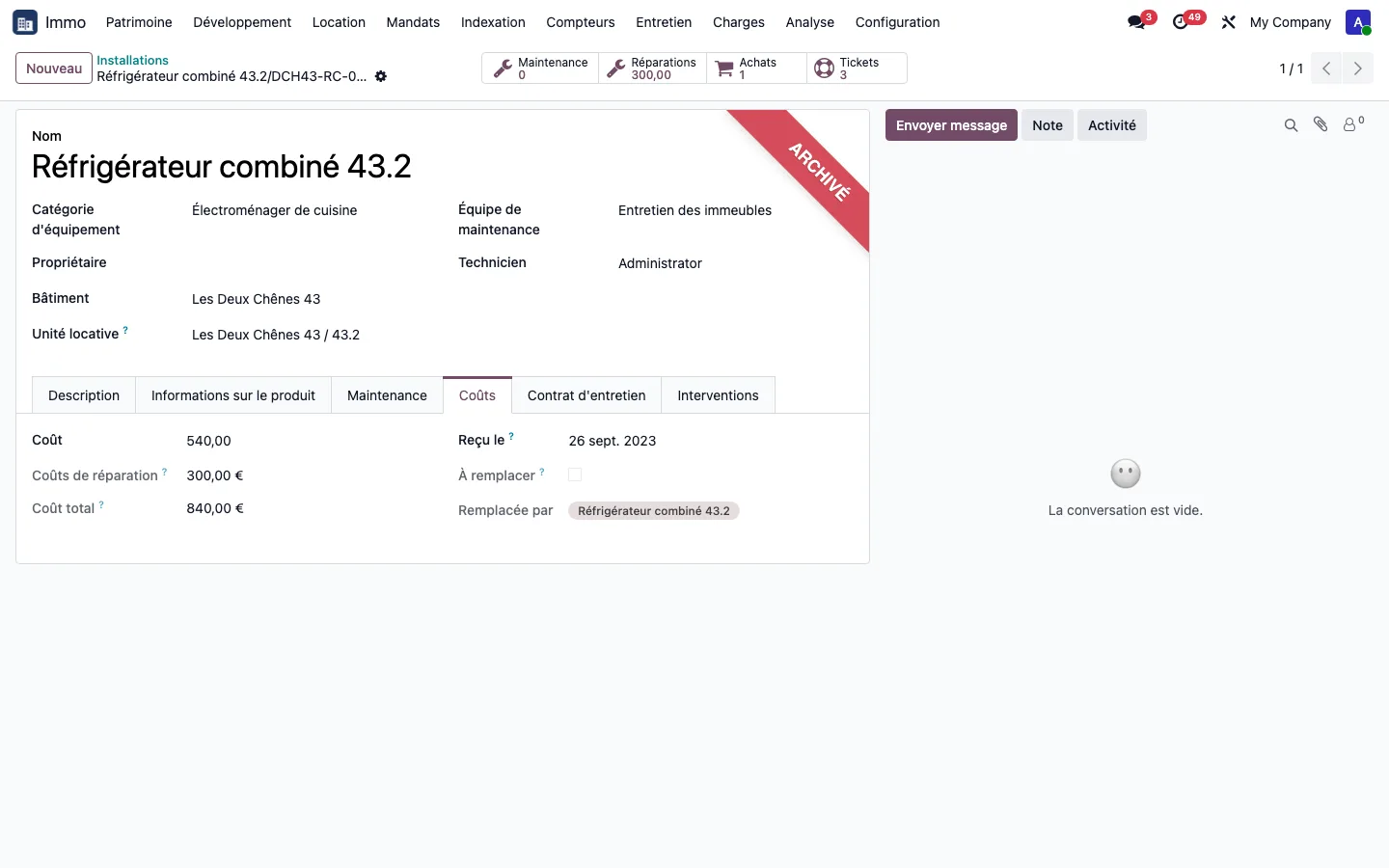This screenshot has width=1389, height=868.
Task: Attach a file using the paperclip icon
Action: [1321, 124]
